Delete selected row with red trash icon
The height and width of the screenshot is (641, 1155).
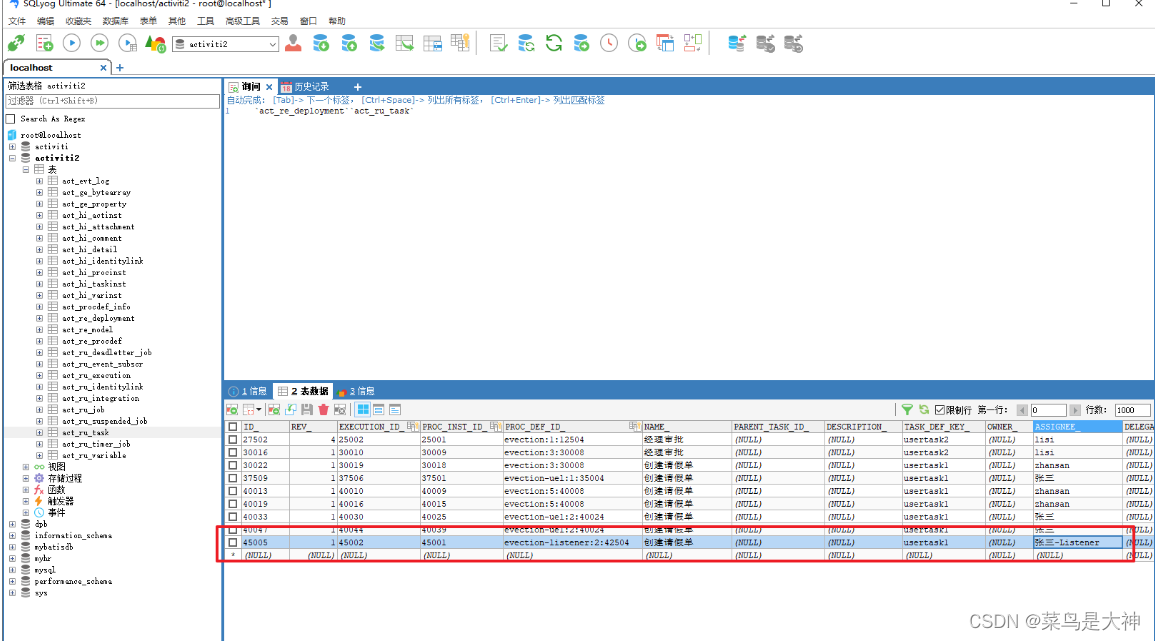323,410
